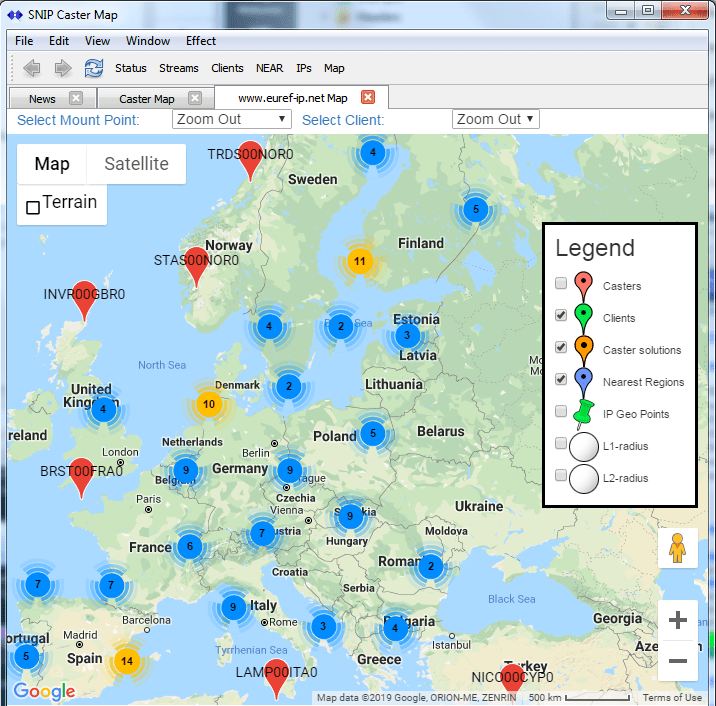Open the blue cluster 2 in Romania
Screen dimensions: 716x706
(x=431, y=566)
